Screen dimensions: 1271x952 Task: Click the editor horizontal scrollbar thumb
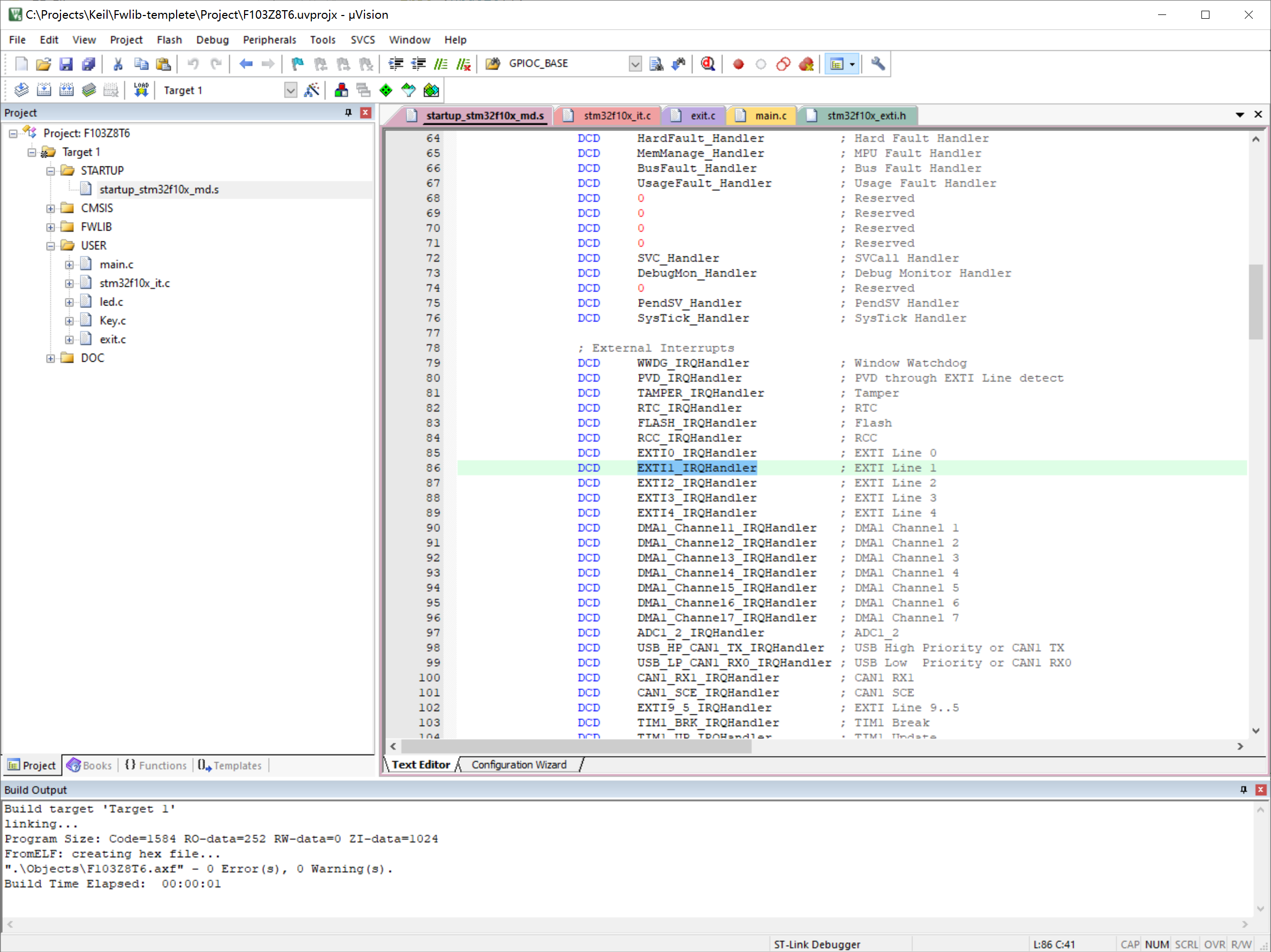coord(576,747)
